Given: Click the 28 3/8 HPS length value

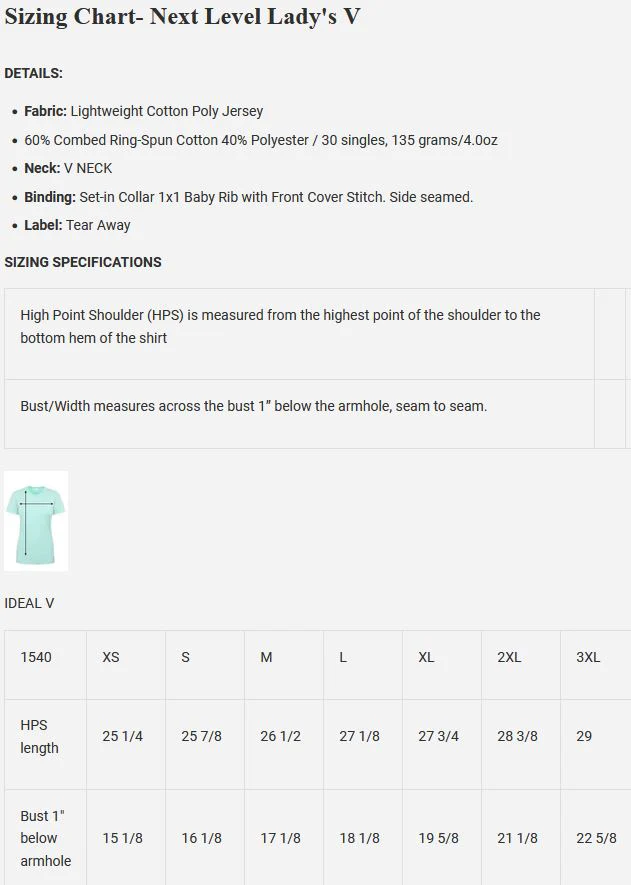Looking at the screenshot, I should (x=517, y=736).
